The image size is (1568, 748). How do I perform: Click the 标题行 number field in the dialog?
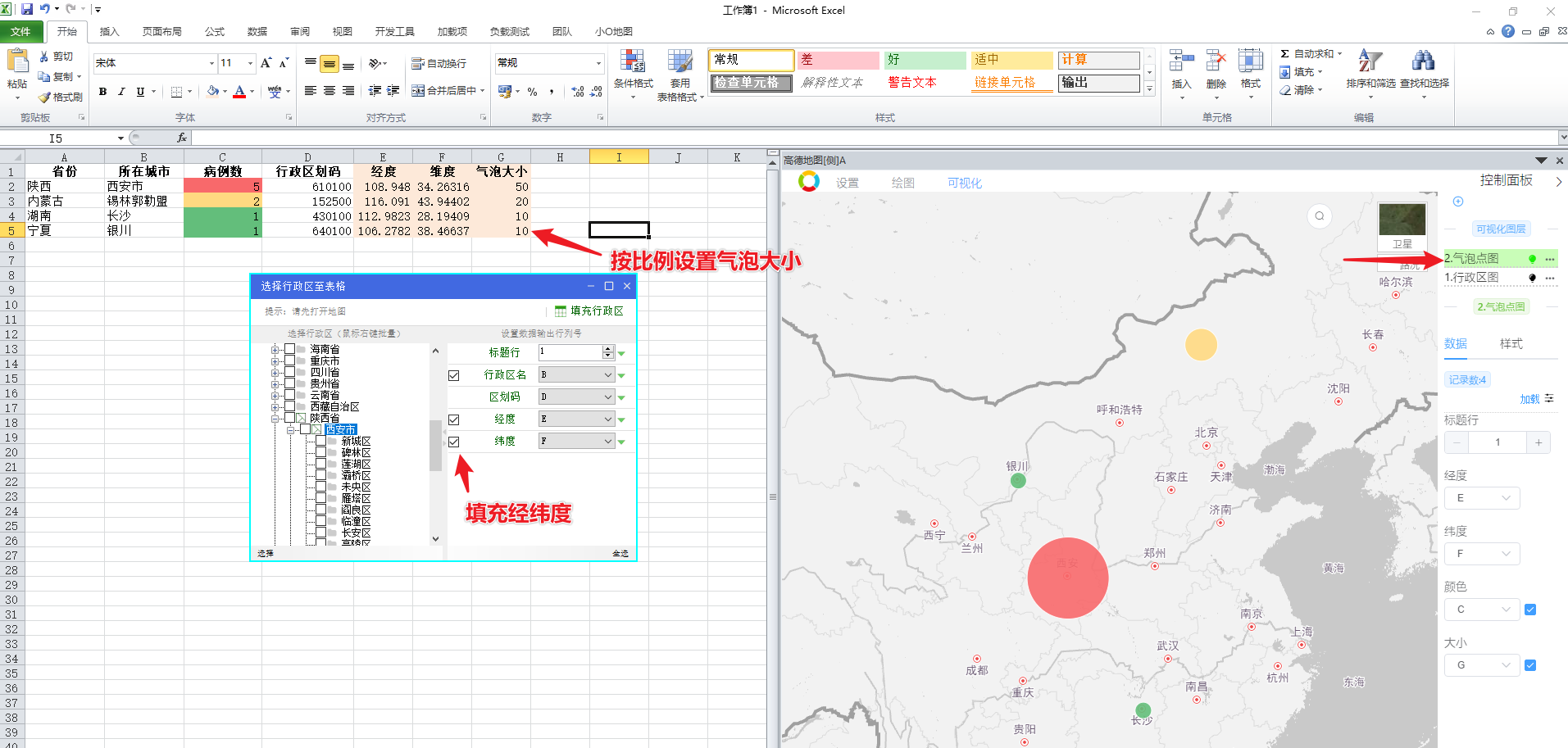(x=570, y=352)
